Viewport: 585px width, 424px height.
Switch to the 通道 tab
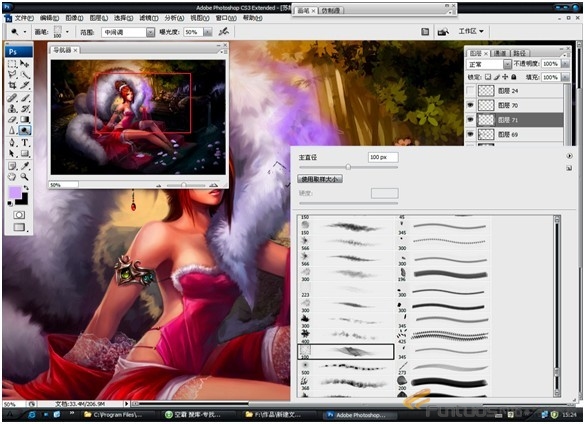tap(500, 53)
